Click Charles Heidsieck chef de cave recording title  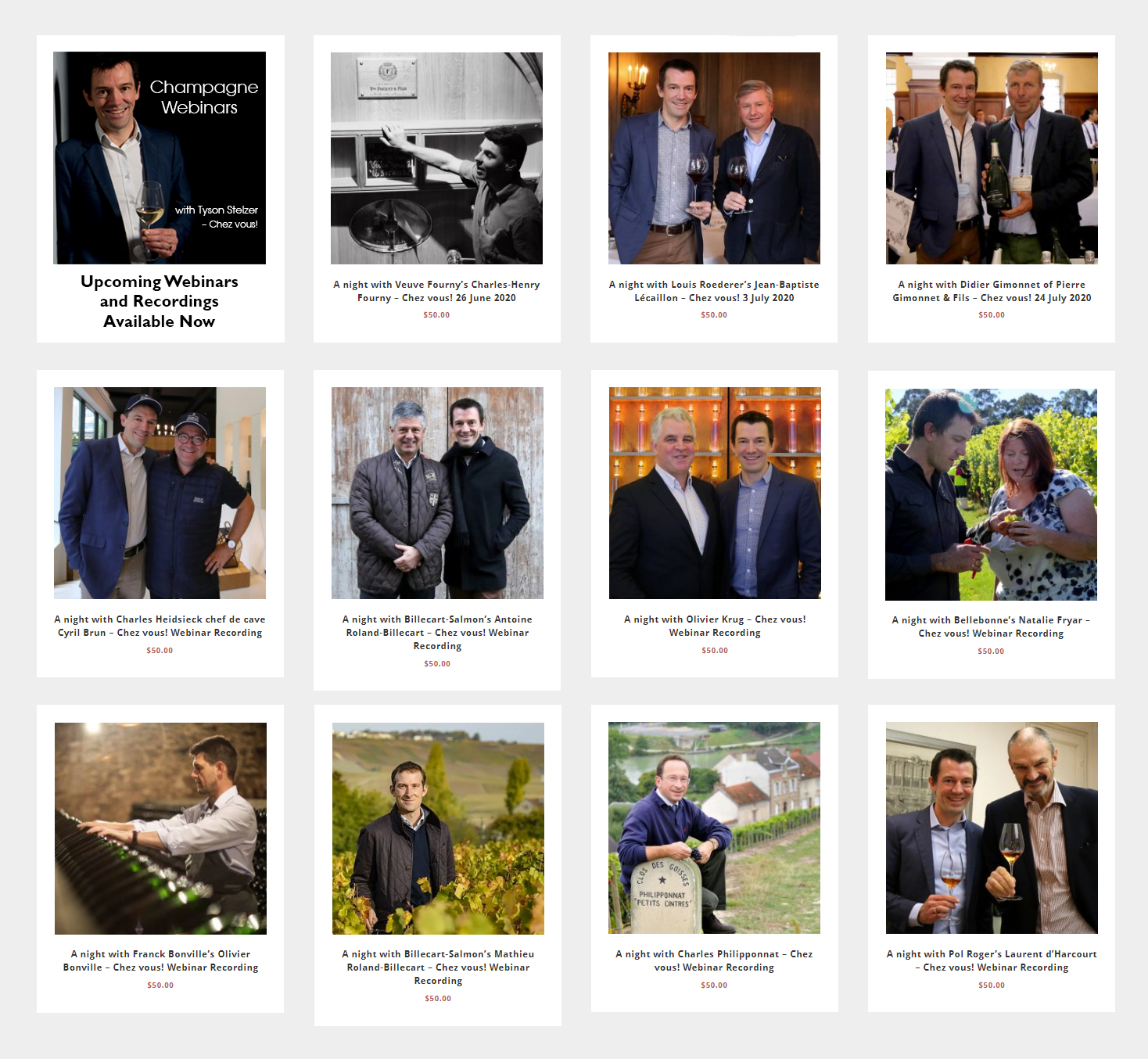pyautogui.click(x=160, y=626)
